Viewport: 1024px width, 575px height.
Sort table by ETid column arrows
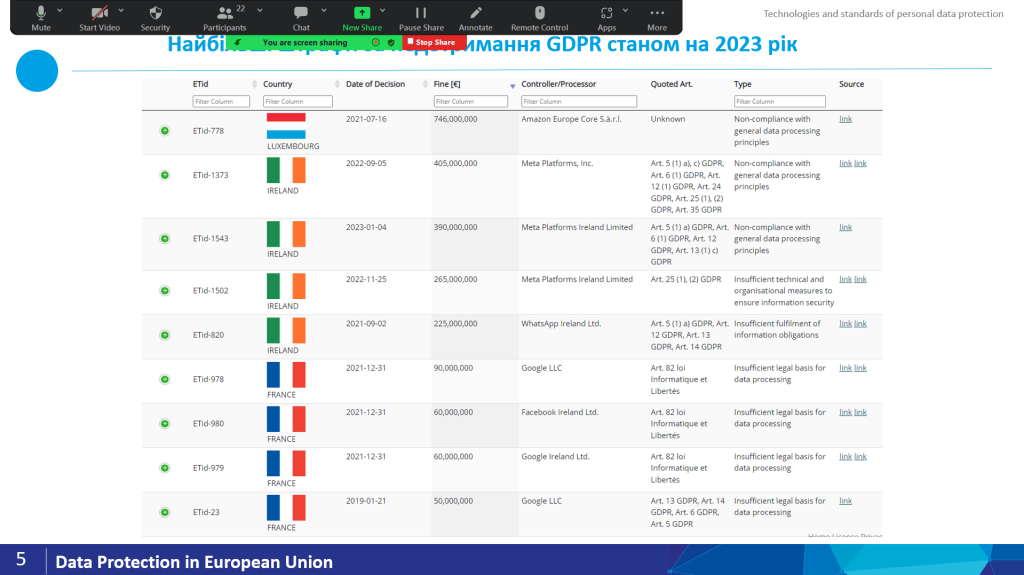254,84
